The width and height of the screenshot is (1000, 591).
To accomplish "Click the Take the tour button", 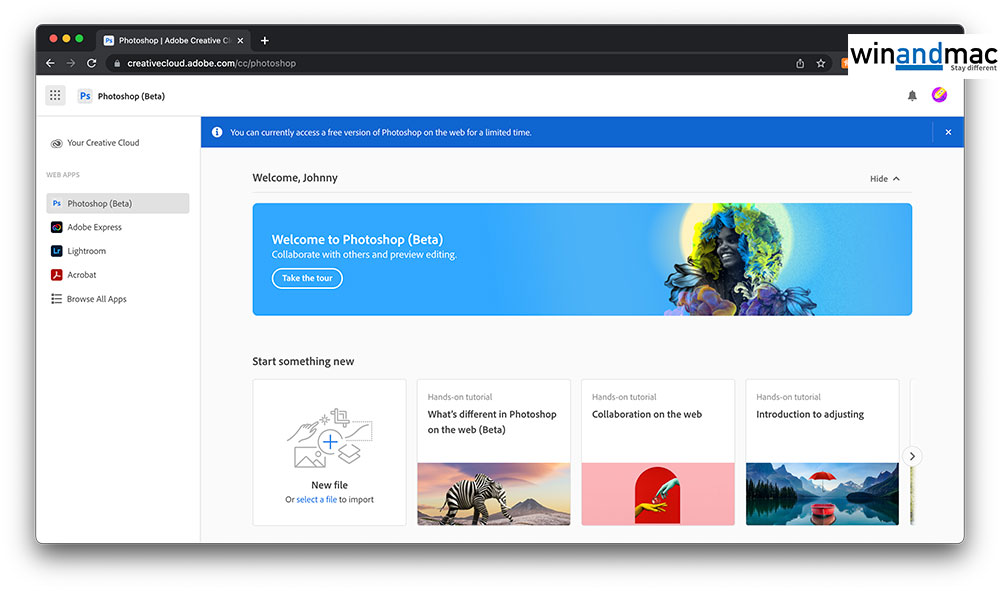I will click(307, 278).
